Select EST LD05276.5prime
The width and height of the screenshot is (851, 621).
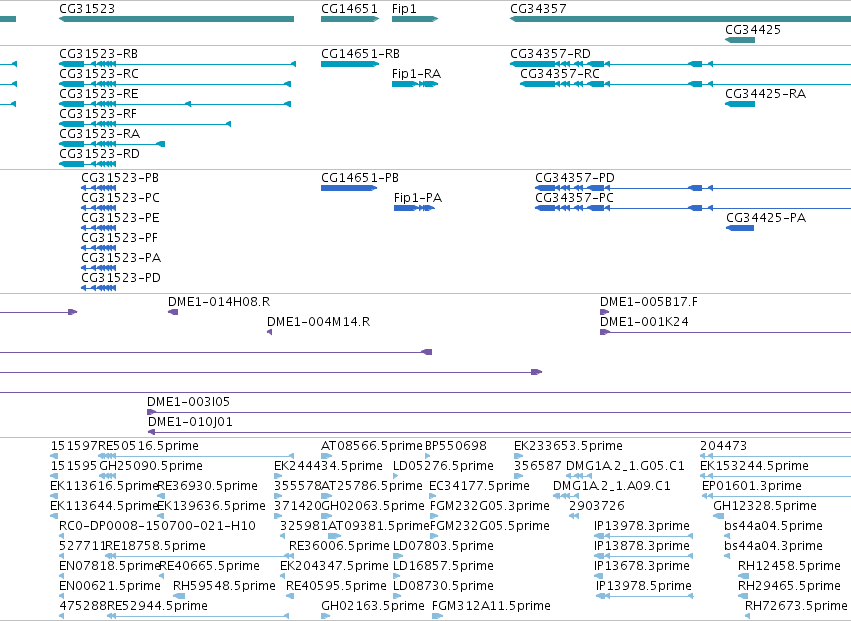click(x=443, y=466)
